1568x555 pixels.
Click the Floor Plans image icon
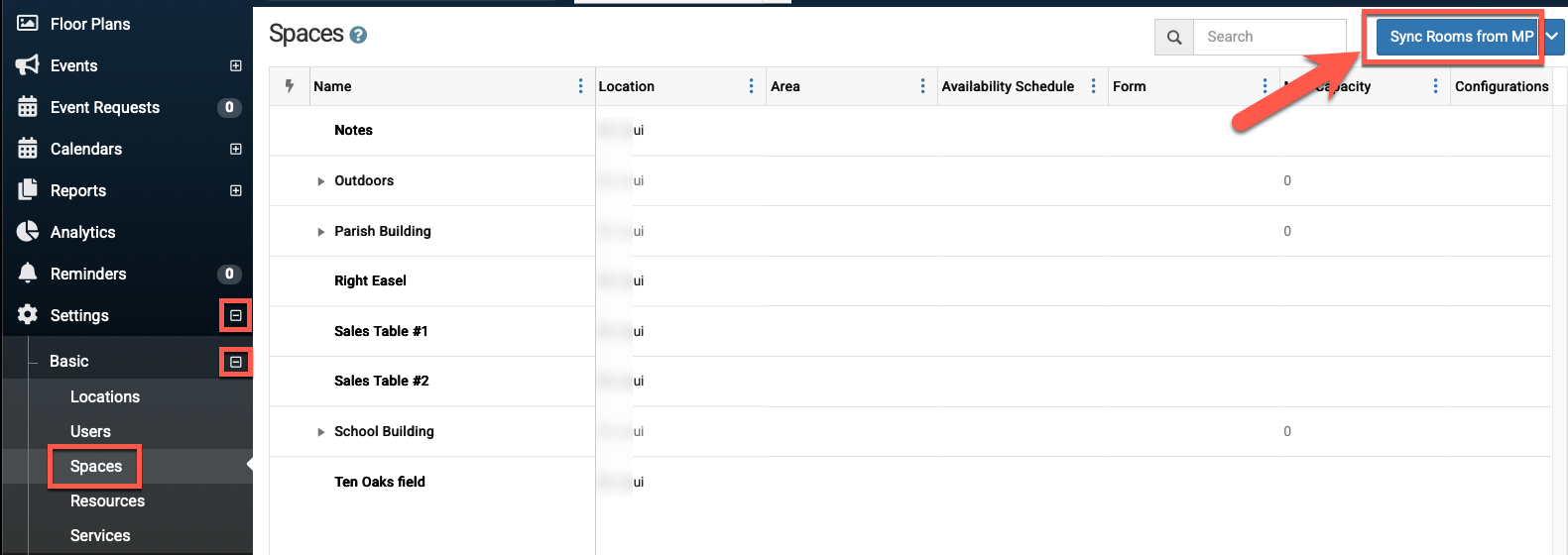[x=28, y=23]
